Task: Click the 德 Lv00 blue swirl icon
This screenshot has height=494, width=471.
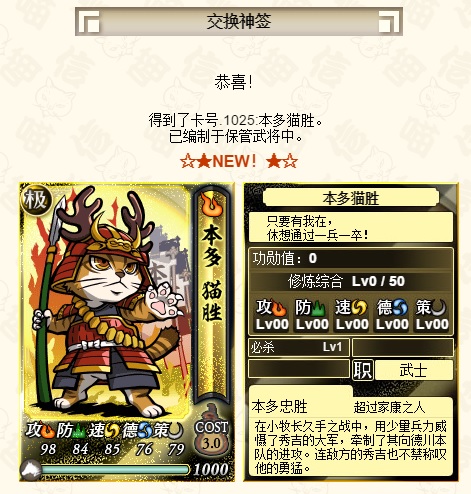Action: [400, 308]
